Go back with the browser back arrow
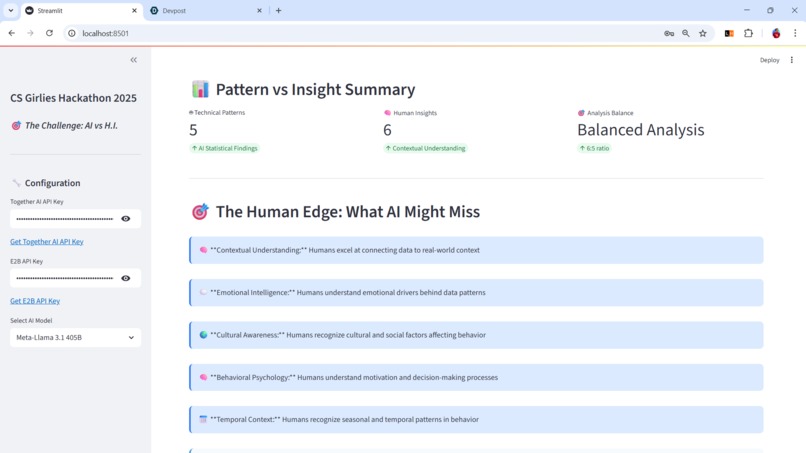 tap(12, 33)
